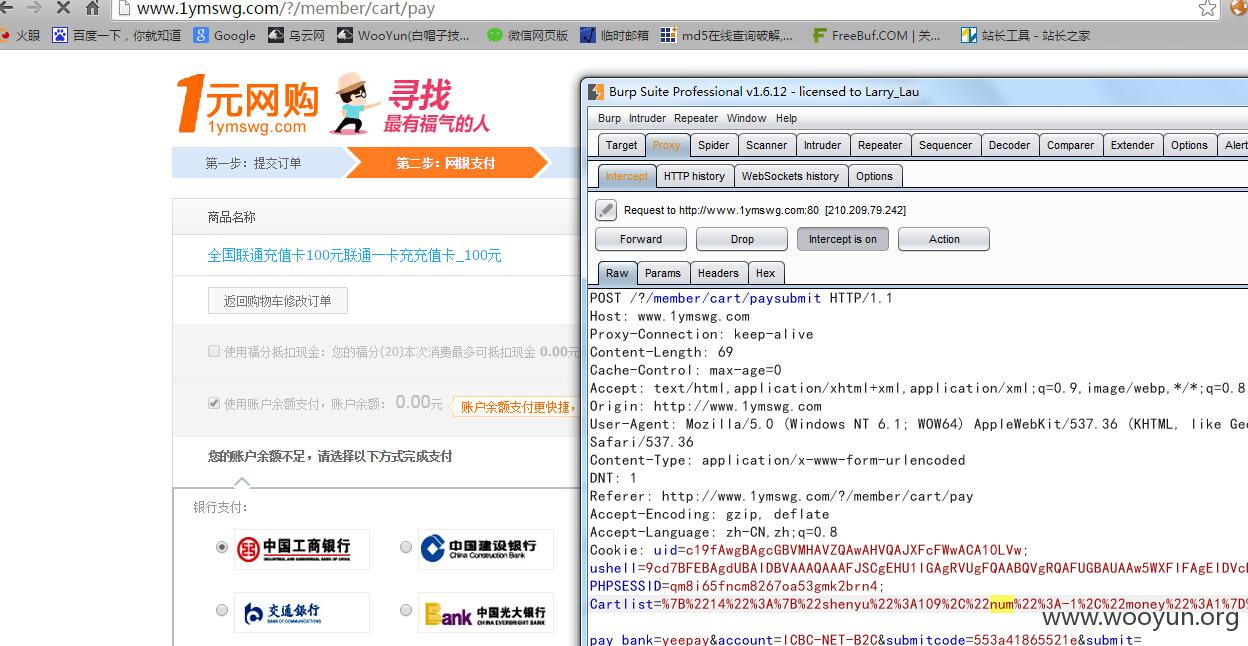Image resolution: width=1248 pixels, height=646 pixels.
Task: Open the WooYun bookmark
Action: 404,35
